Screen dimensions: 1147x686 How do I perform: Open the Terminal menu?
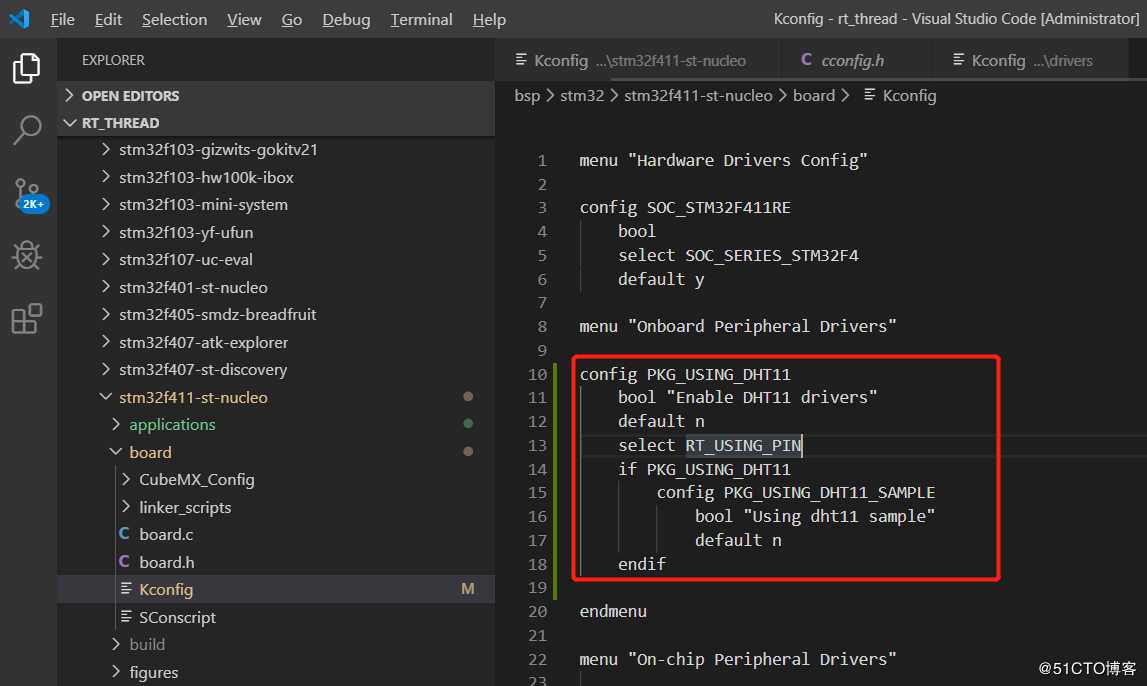point(421,20)
